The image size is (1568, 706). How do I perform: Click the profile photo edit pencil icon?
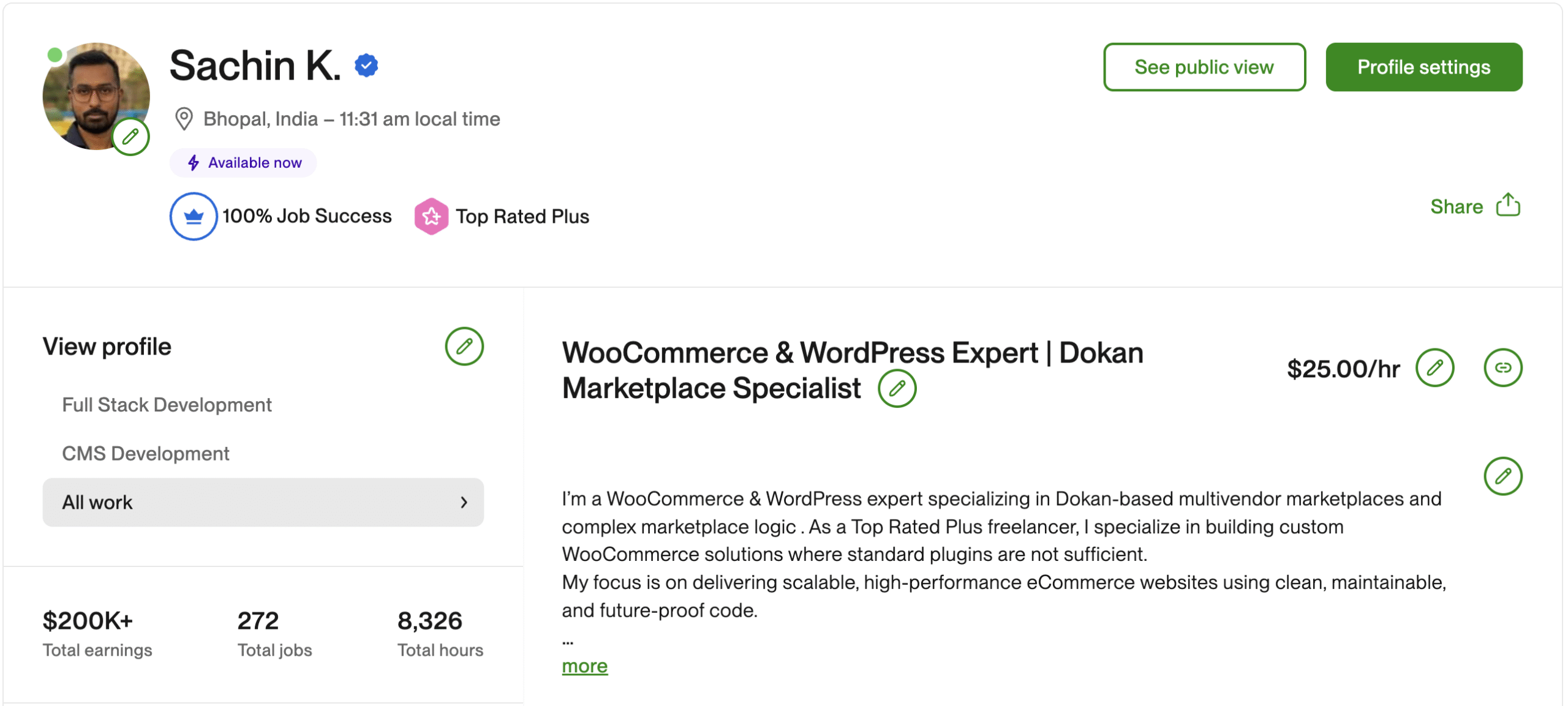pyautogui.click(x=130, y=137)
